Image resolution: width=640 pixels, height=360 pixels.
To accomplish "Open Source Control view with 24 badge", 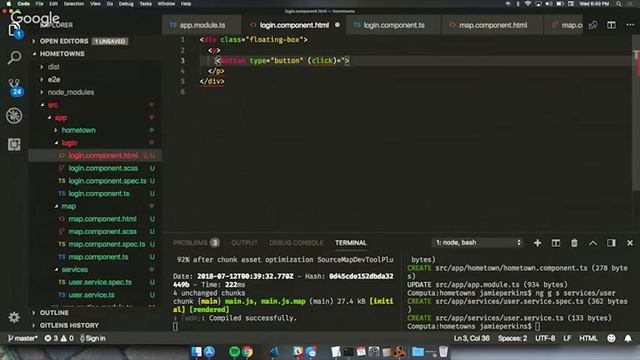I will (15, 87).
